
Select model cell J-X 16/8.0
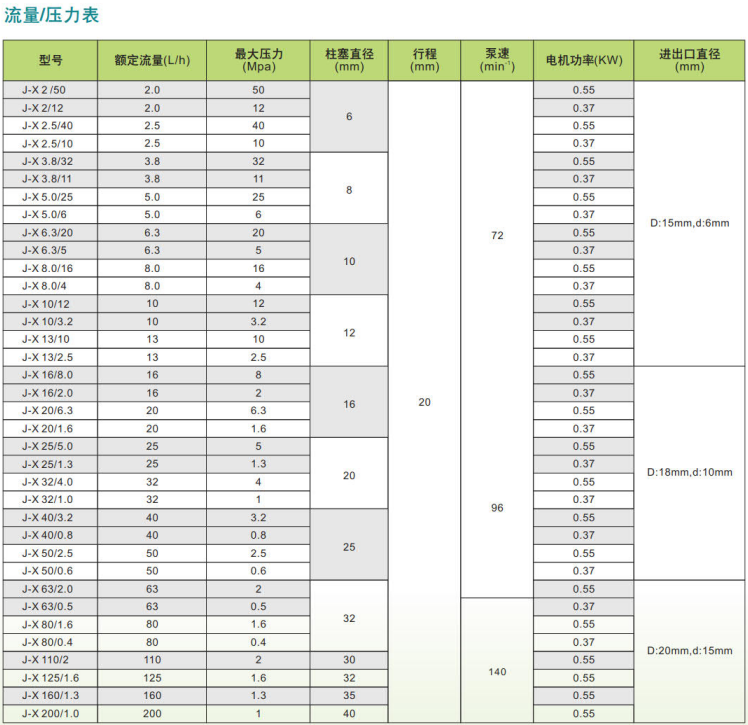(51, 375)
